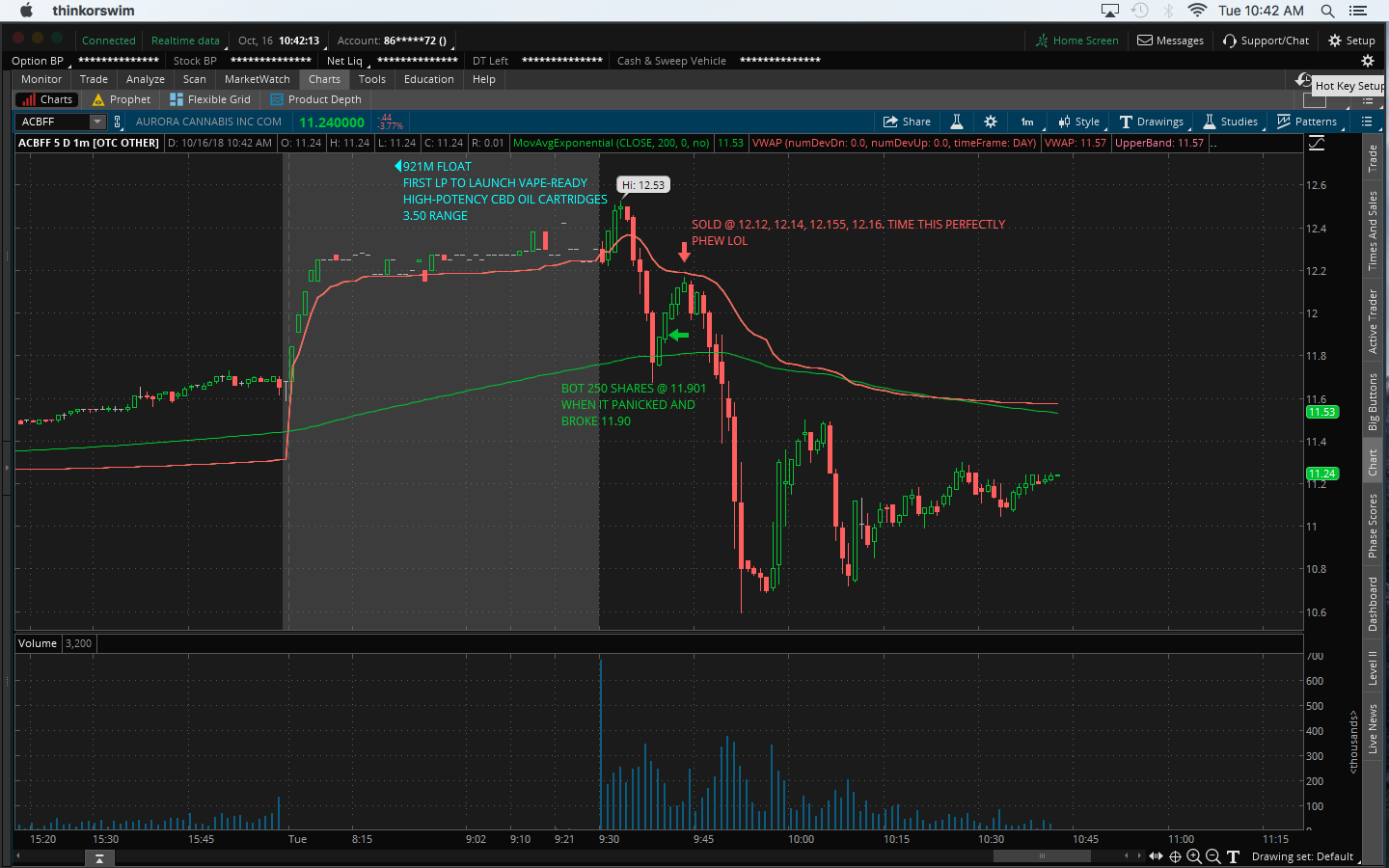The image size is (1389, 868).
Task: Switch to the Monitor tab
Action: pos(41,79)
